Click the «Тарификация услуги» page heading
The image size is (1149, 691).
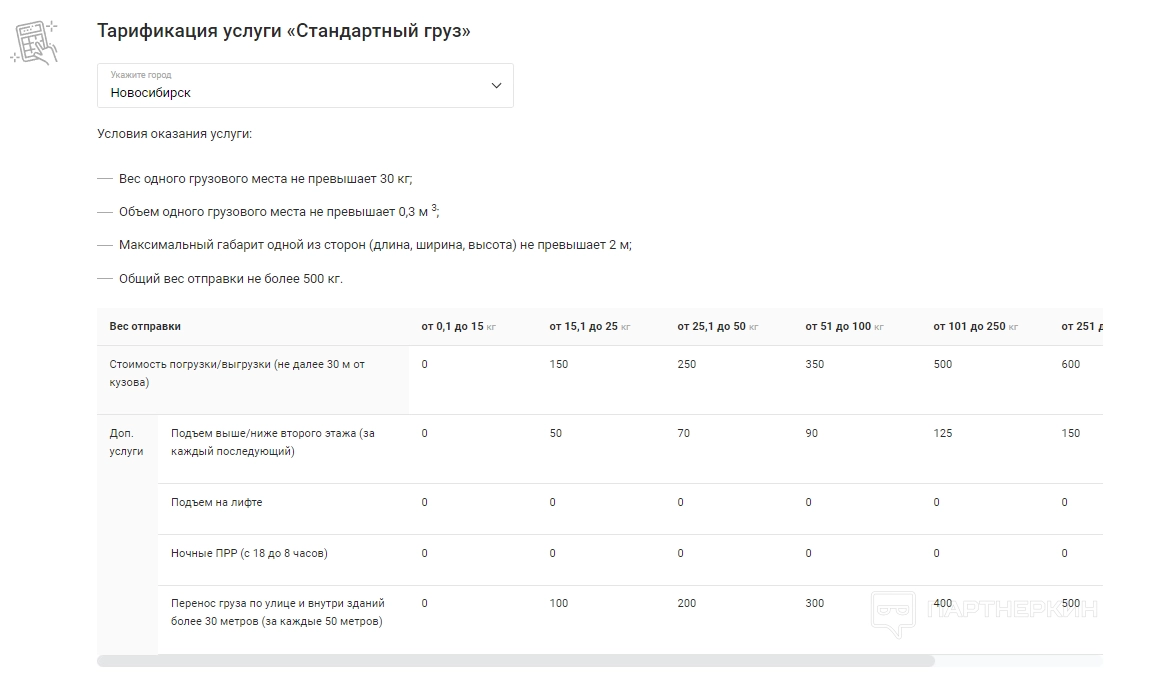coord(283,31)
